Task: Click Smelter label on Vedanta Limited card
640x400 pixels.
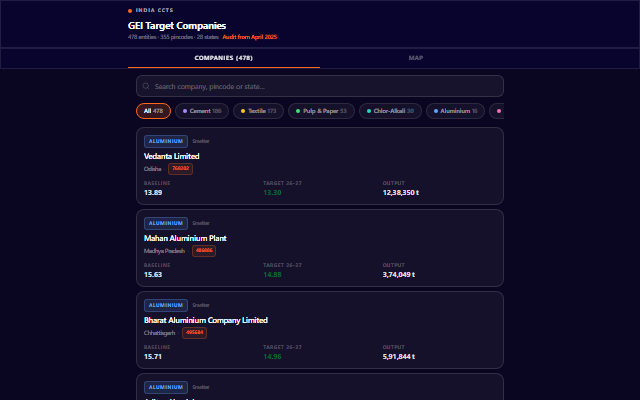Action: tap(201, 141)
